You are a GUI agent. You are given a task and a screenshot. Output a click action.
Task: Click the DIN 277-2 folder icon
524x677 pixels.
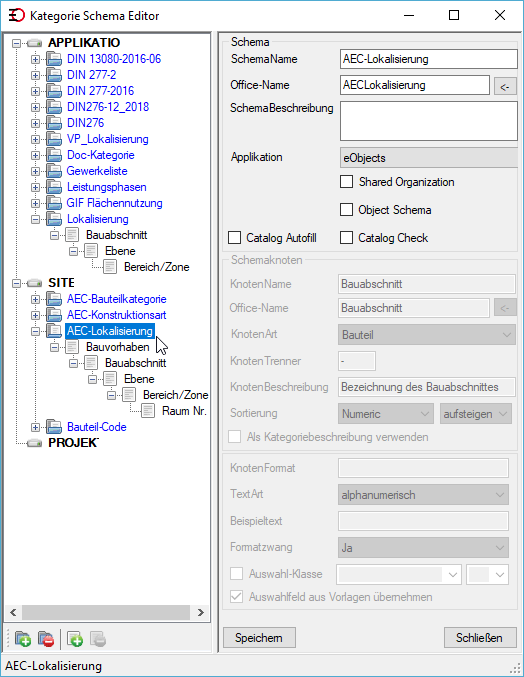coord(54,75)
